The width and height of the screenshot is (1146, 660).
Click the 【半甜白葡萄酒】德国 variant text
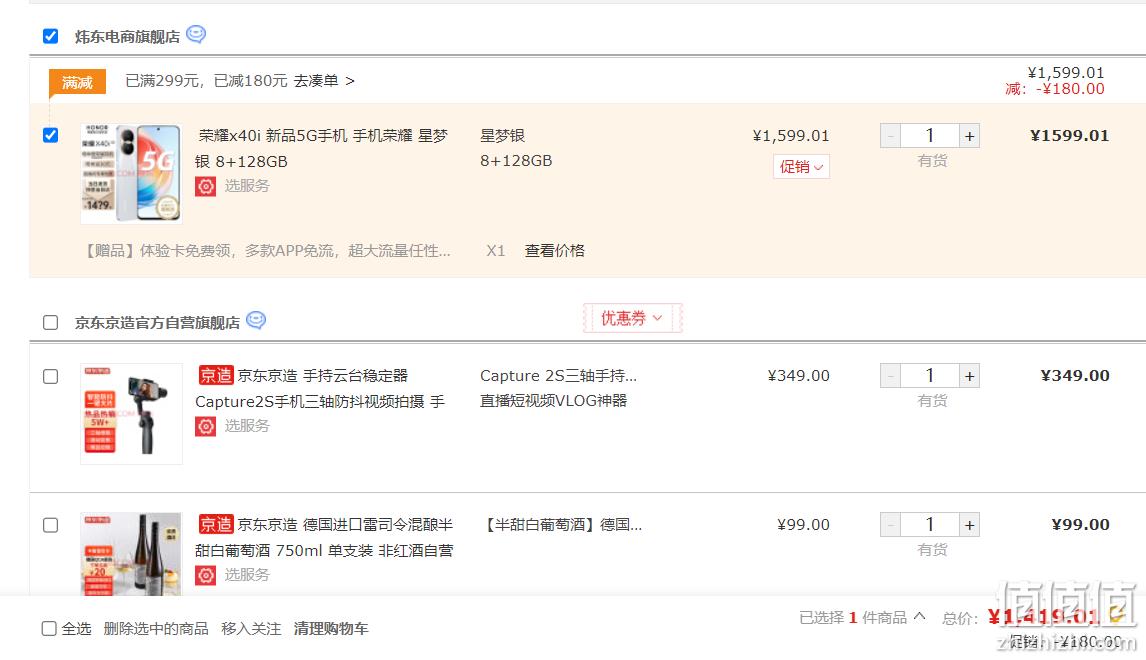(x=561, y=525)
